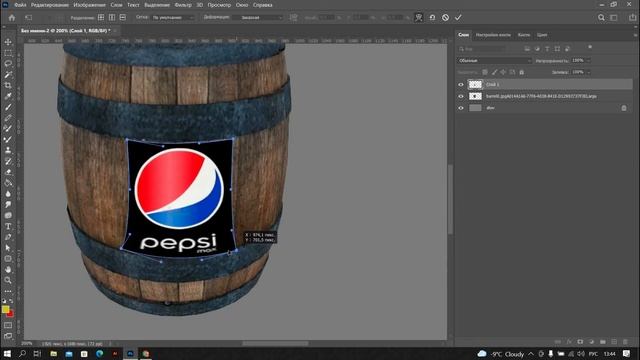Click the reset warp arrow icon
640x360 pixels.
click(x=432, y=18)
